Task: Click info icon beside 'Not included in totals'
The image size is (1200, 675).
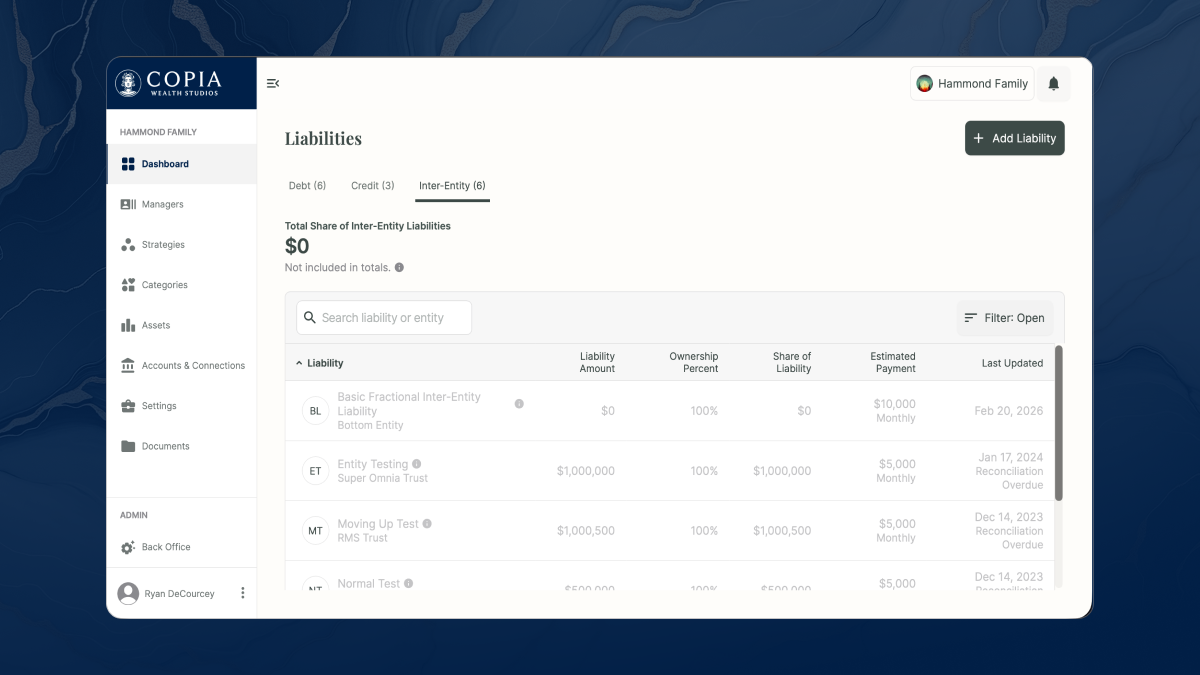Action: (399, 268)
